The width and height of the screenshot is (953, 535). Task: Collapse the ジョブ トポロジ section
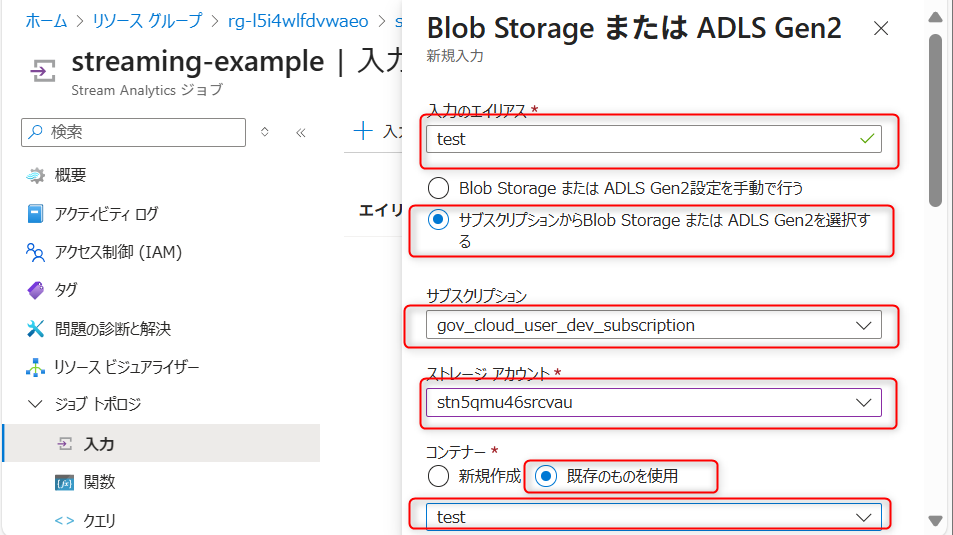pos(36,405)
